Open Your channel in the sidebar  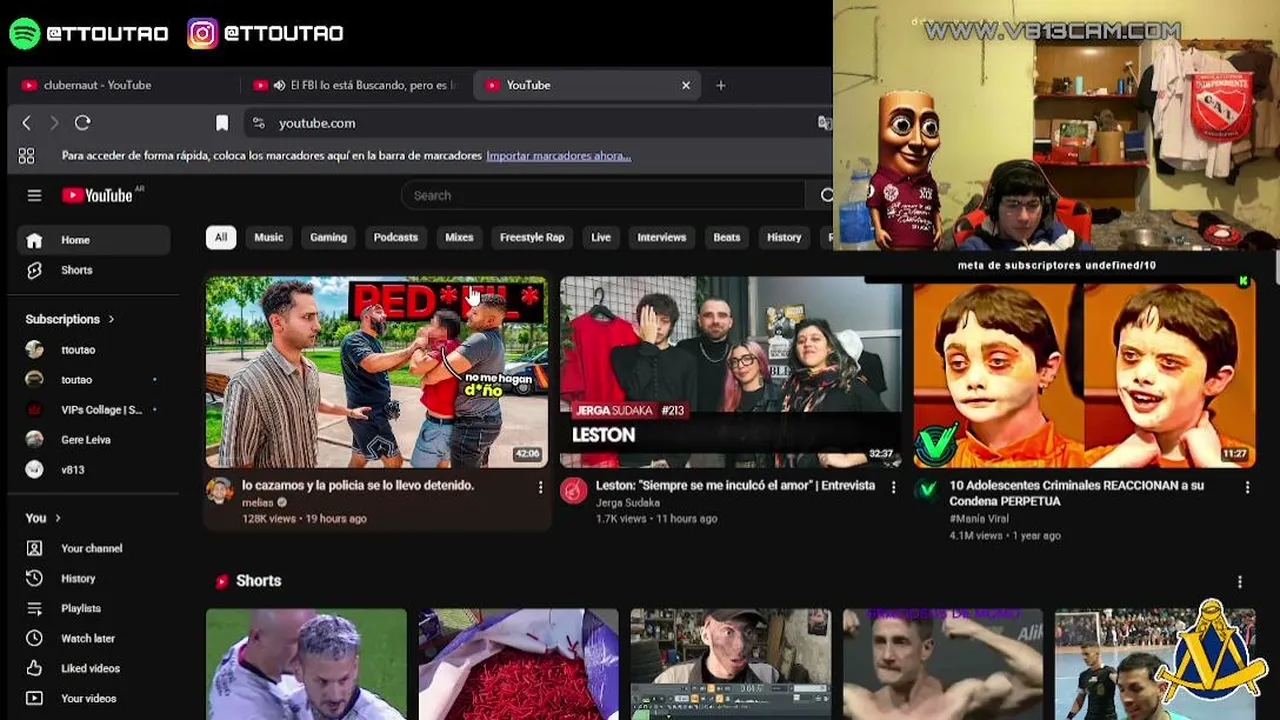pyautogui.click(x=94, y=548)
